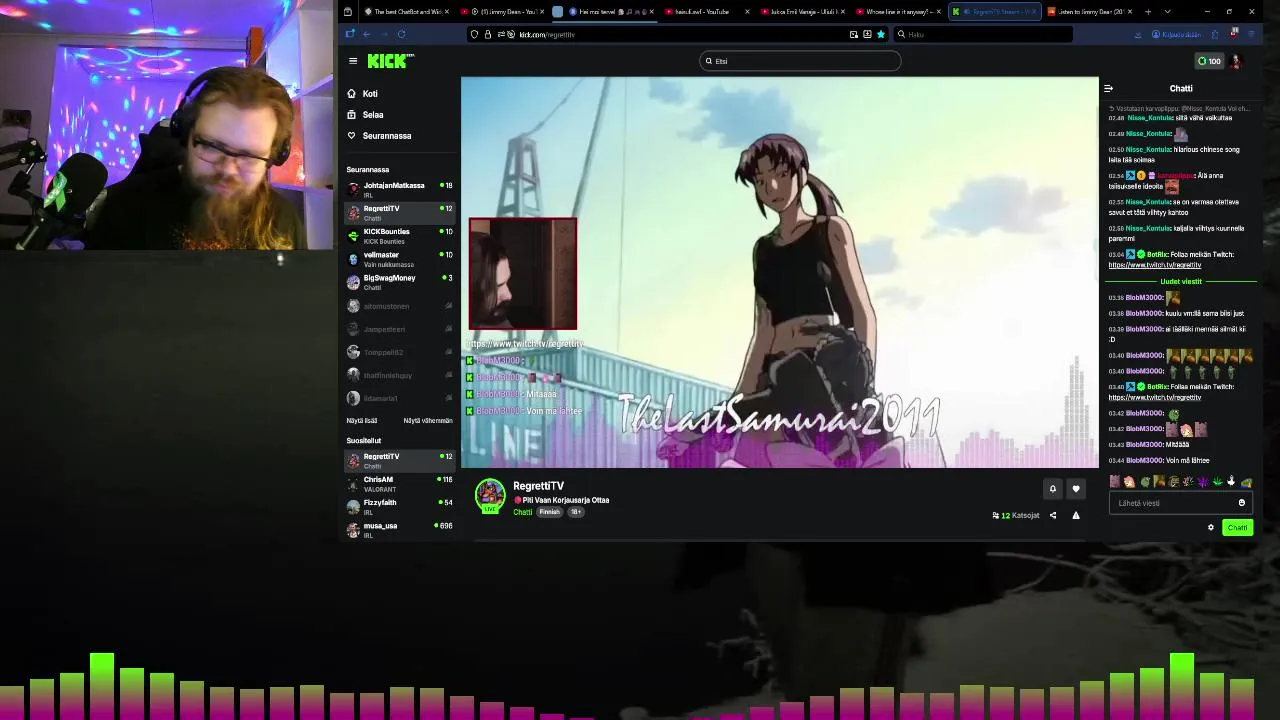Click the Finnish language tag
This screenshot has height=720, width=1280.
550,512
